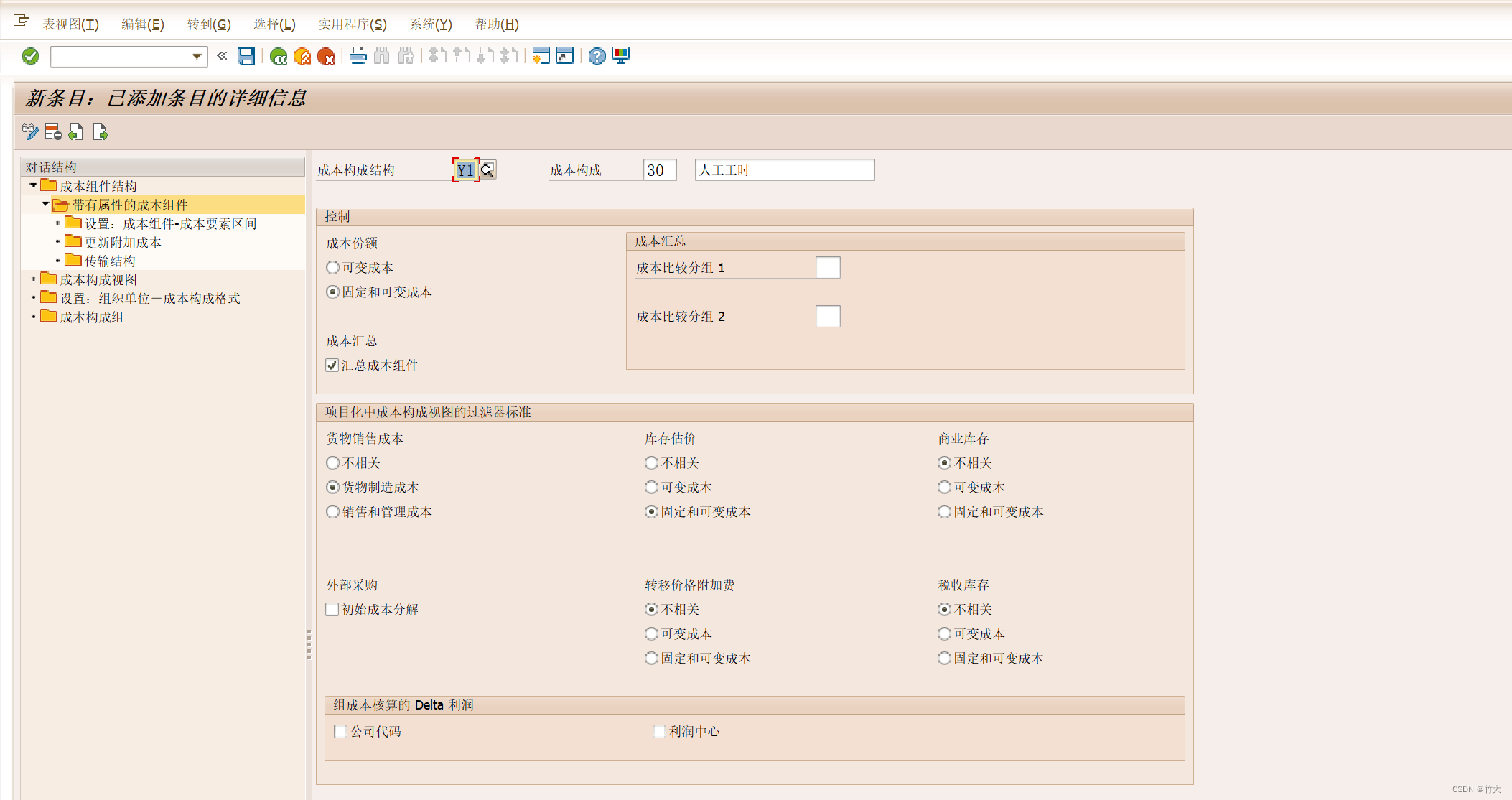Select the 可变成本 radio under 成本份额

coord(332,268)
